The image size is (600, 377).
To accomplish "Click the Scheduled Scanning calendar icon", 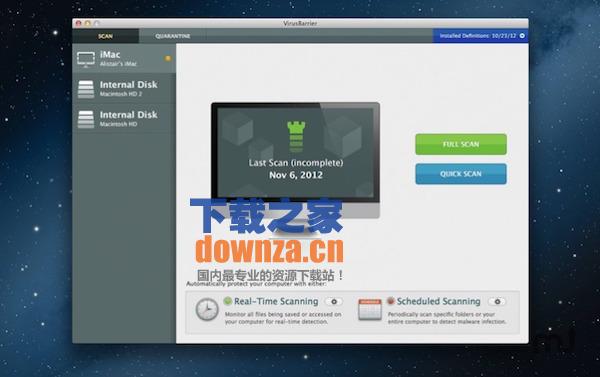I will pyautogui.click(x=370, y=310).
